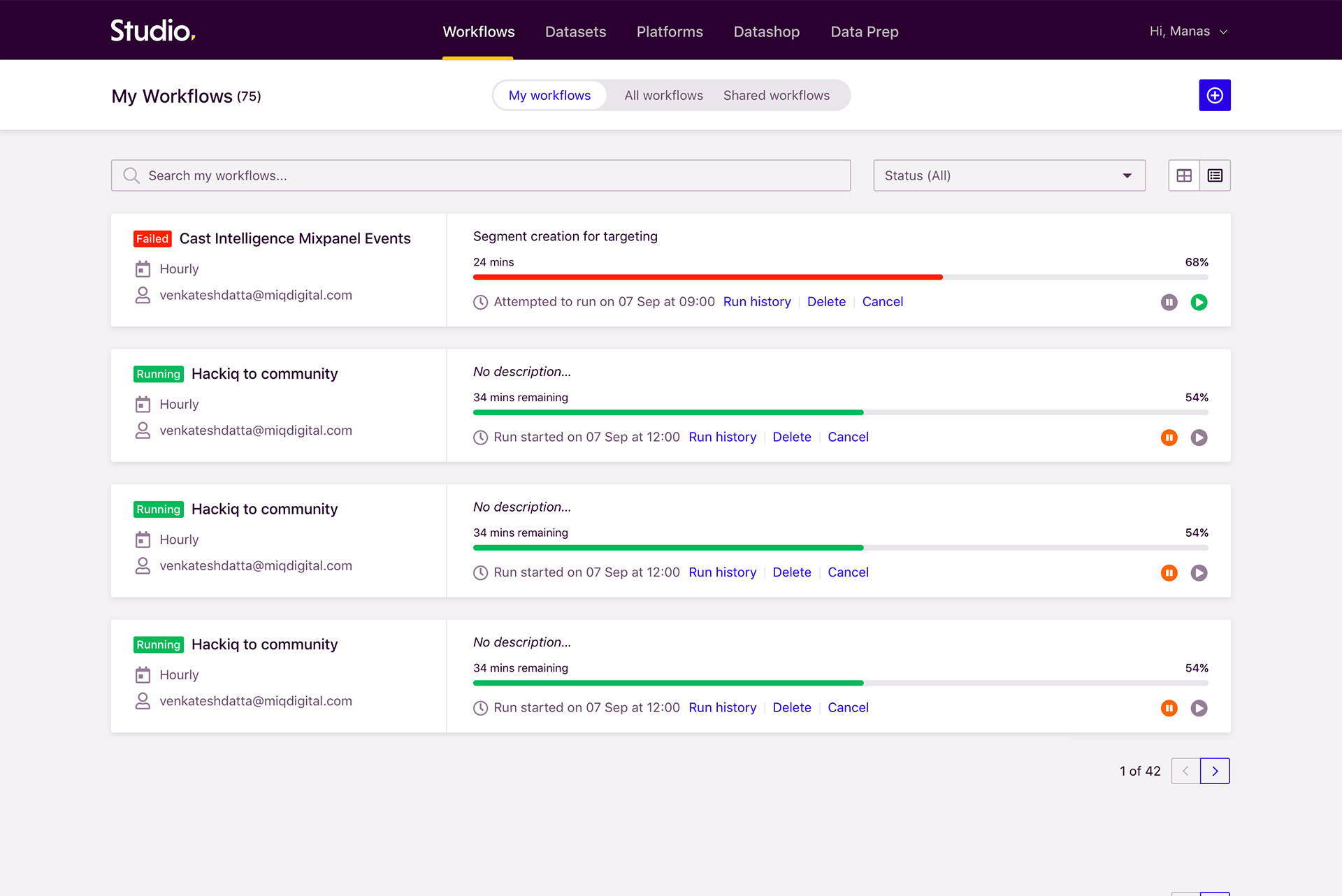
Task: Click grey pause icon on Cast Intelligence workflow
Action: [x=1169, y=302]
